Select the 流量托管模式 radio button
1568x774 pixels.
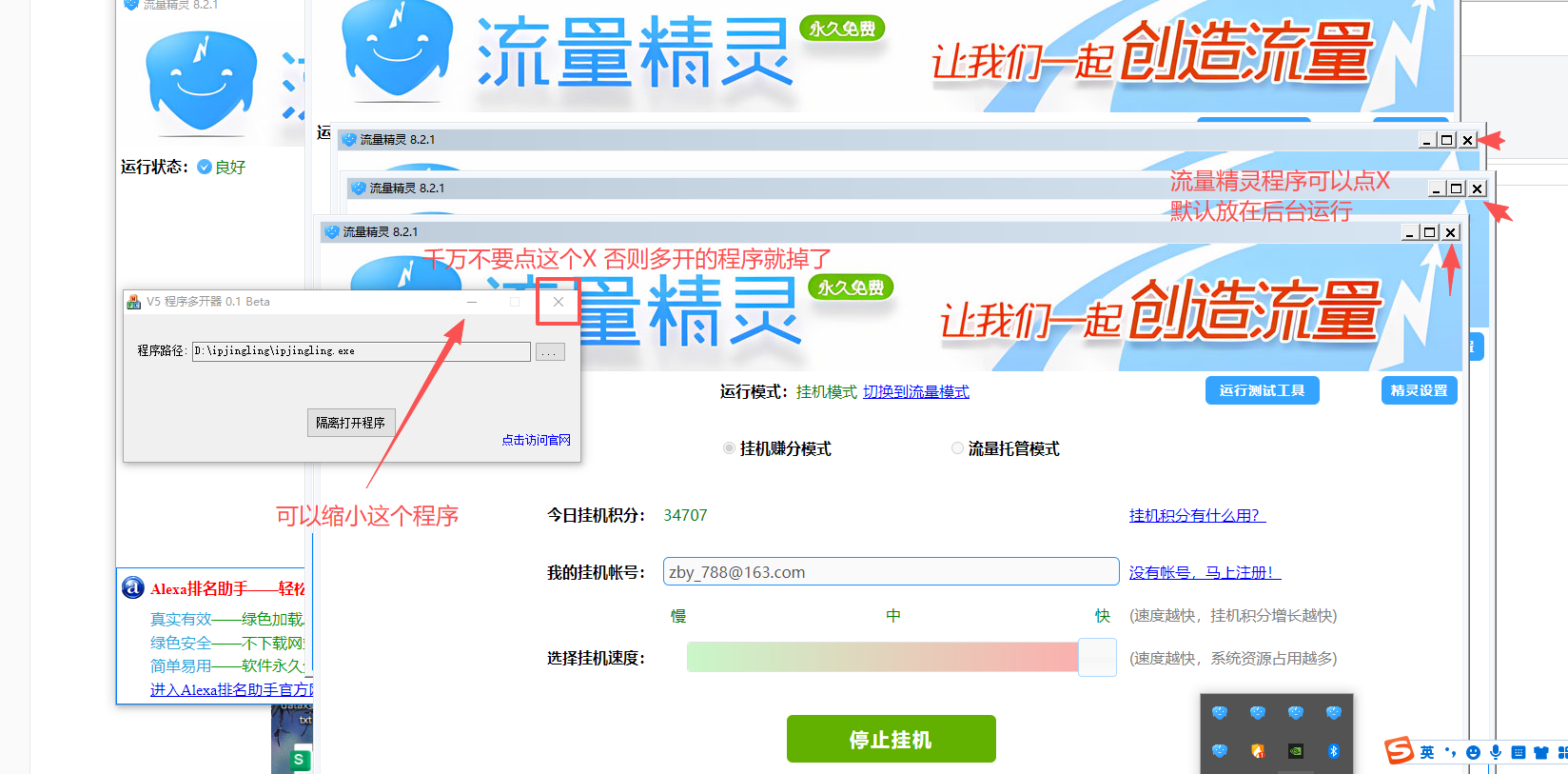[x=958, y=448]
